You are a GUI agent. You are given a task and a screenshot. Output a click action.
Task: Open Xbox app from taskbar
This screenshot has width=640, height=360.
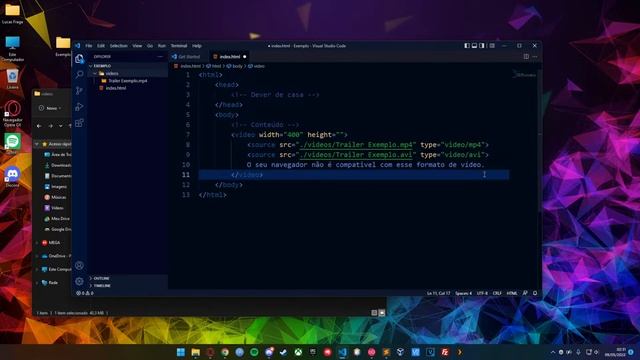coord(298,352)
